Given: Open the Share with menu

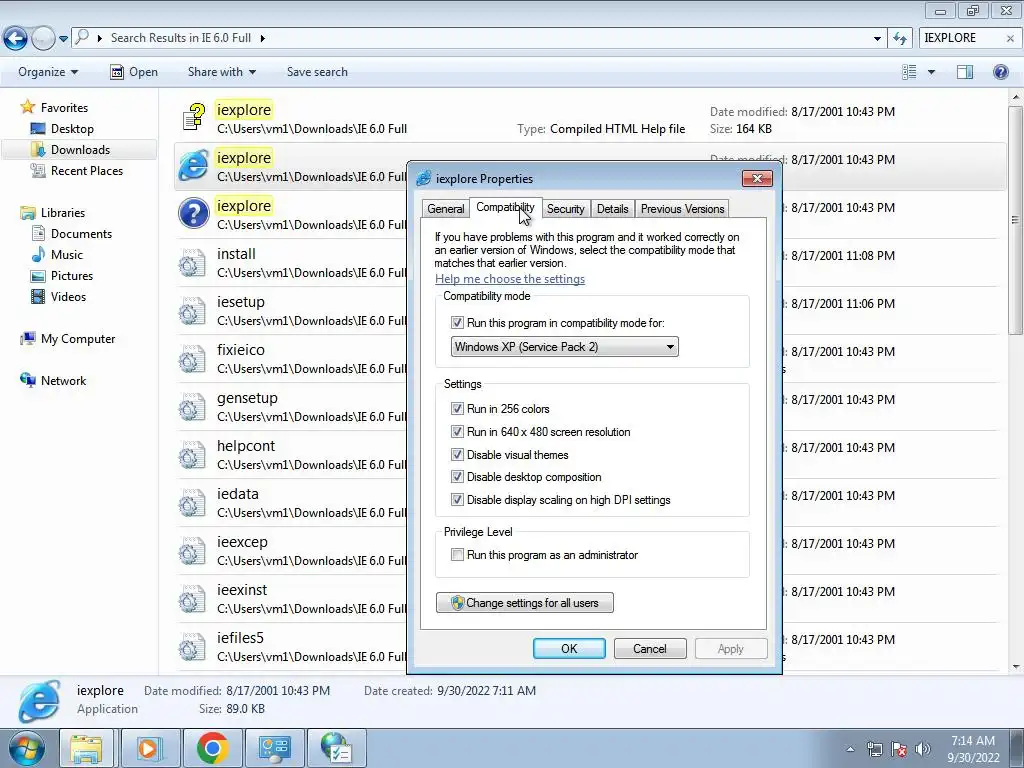Looking at the screenshot, I should coord(221,72).
